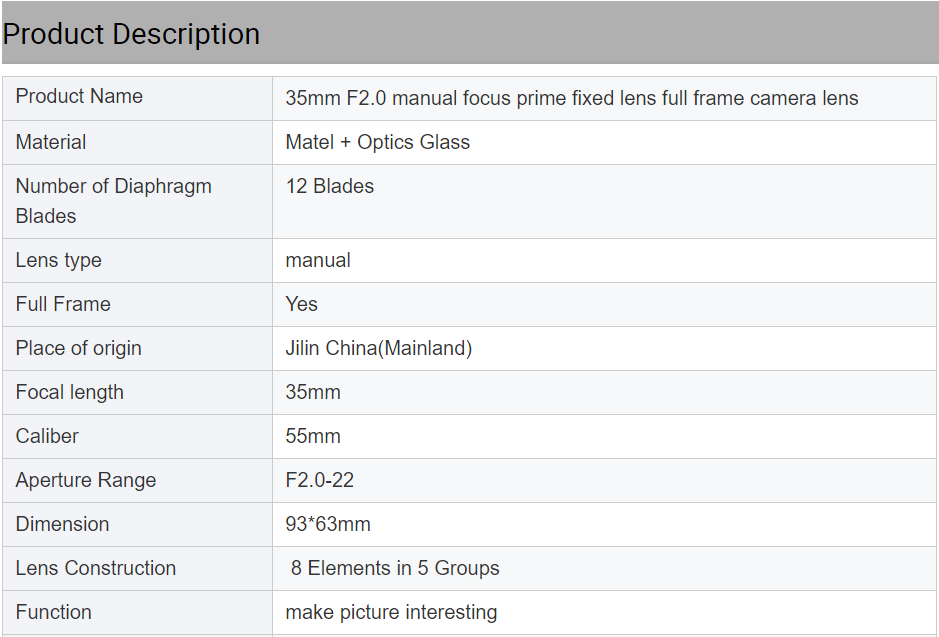Select the Product Name label cell
Screen dimensions: 939x637
138,98
